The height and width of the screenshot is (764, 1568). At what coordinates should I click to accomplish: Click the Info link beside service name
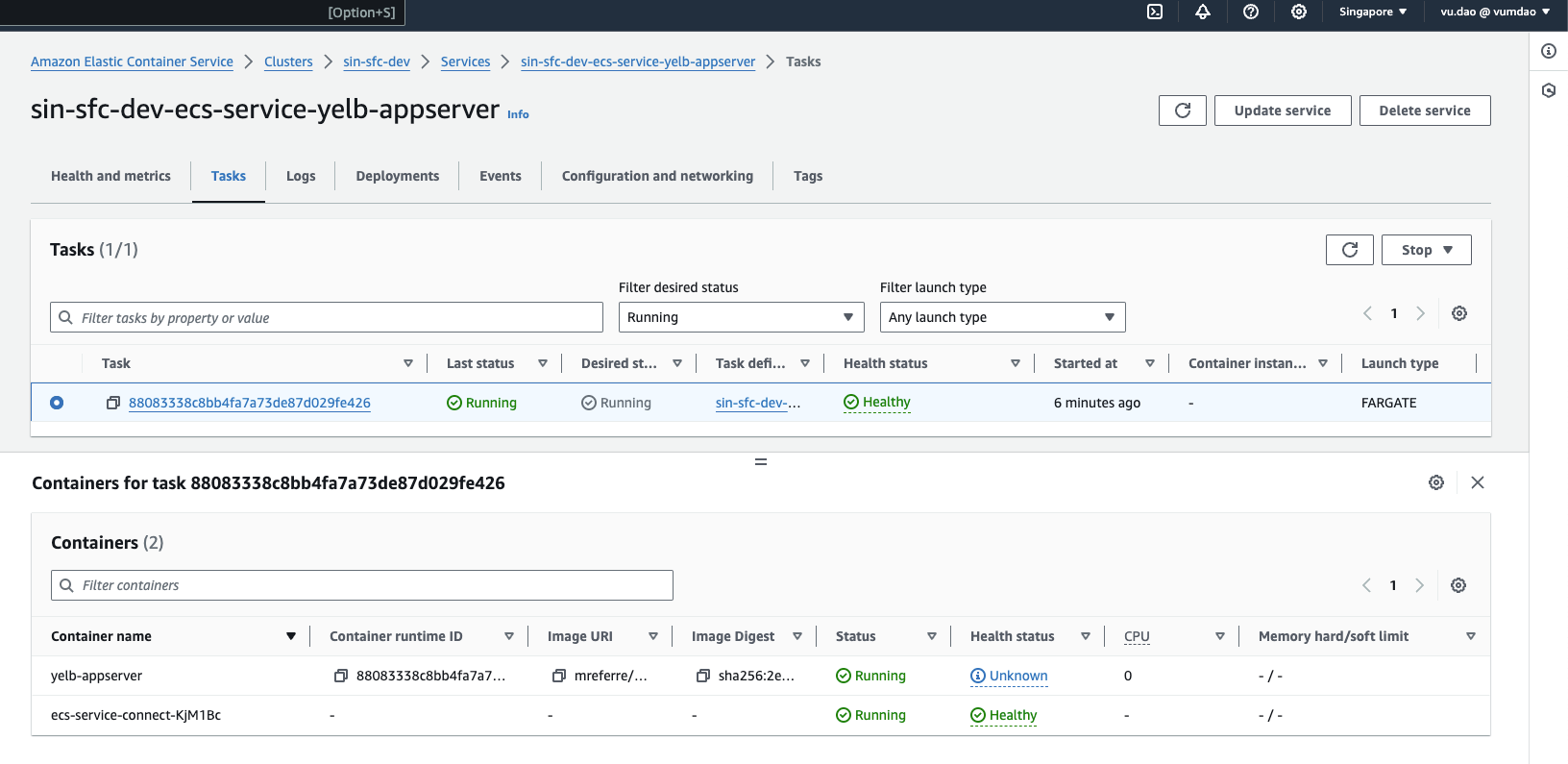pos(518,114)
